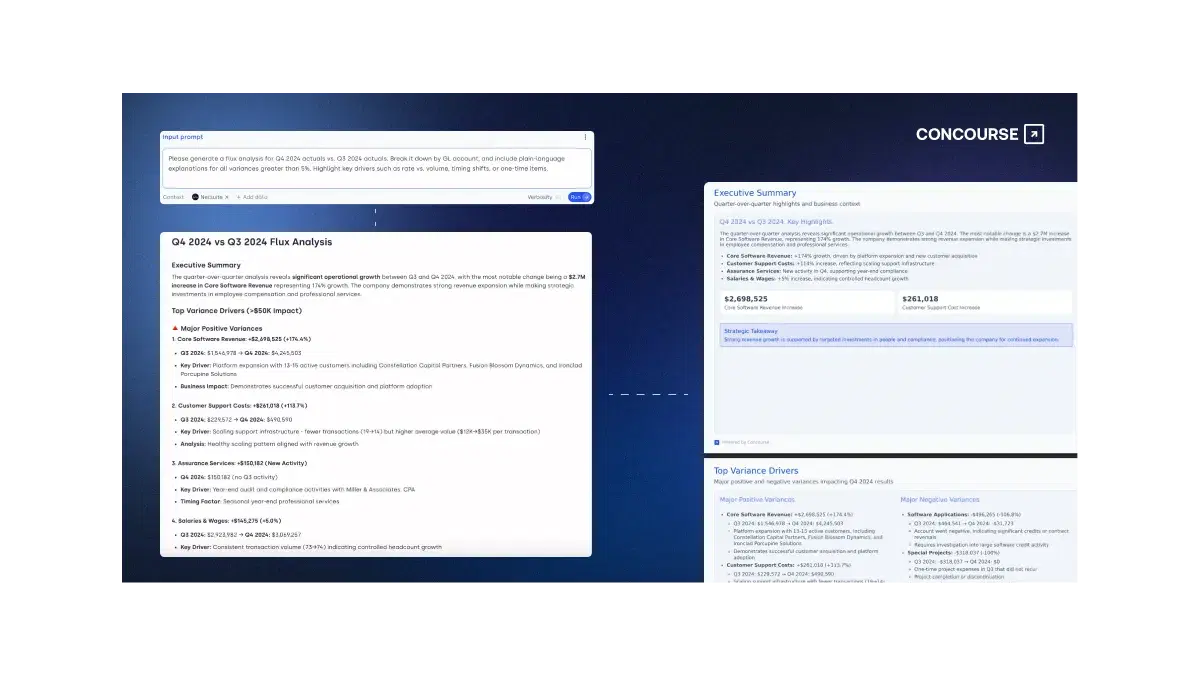
Task: Click the Run button
Action: 579,197
